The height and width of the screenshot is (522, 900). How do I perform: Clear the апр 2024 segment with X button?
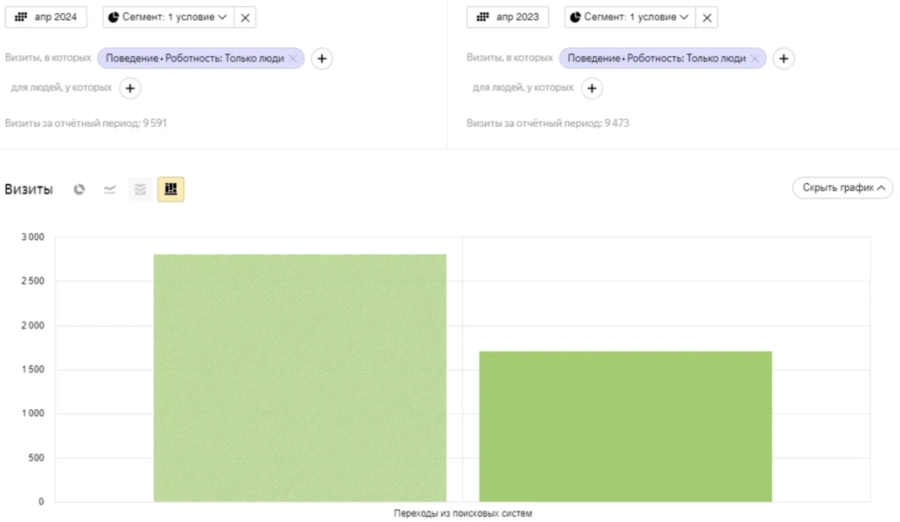pyautogui.click(x=245, y=17)
